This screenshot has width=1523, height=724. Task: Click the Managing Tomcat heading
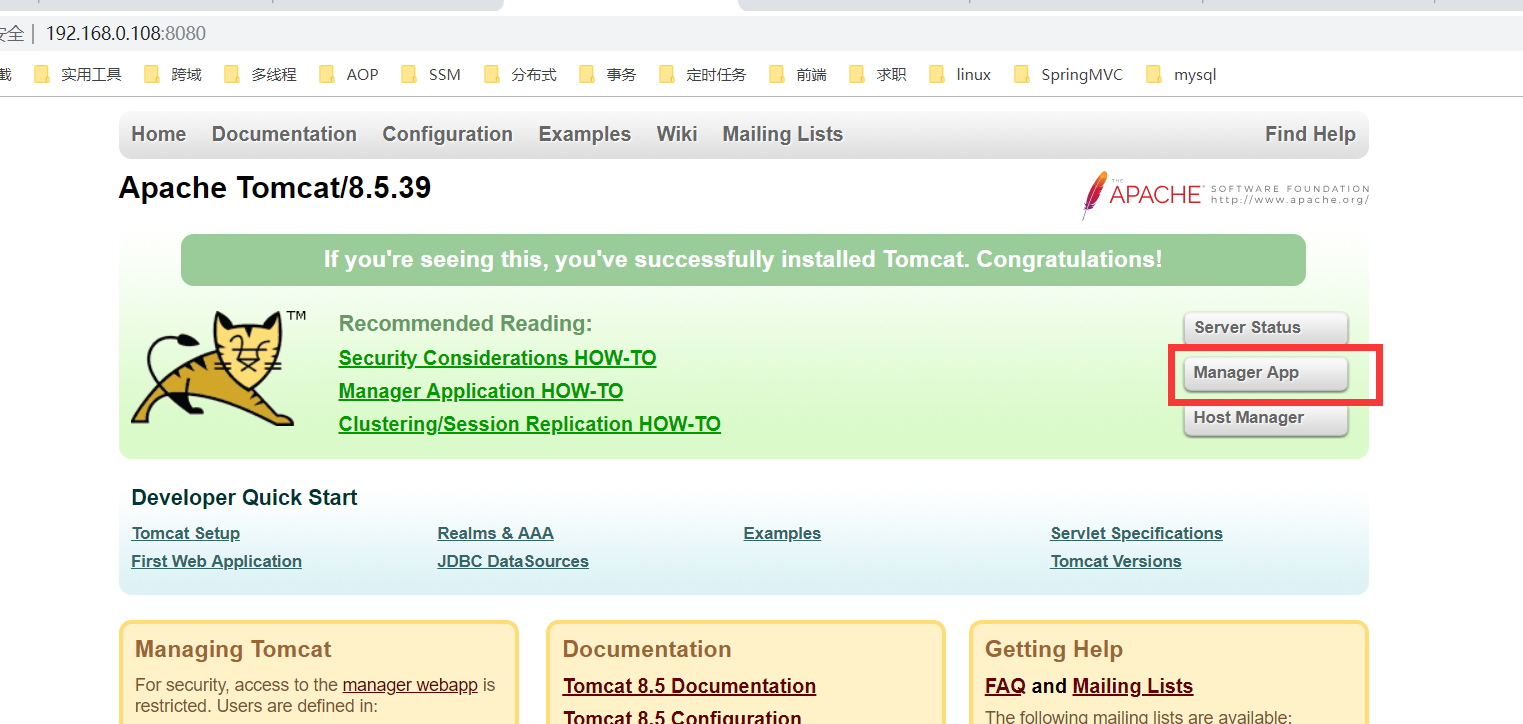233,649
